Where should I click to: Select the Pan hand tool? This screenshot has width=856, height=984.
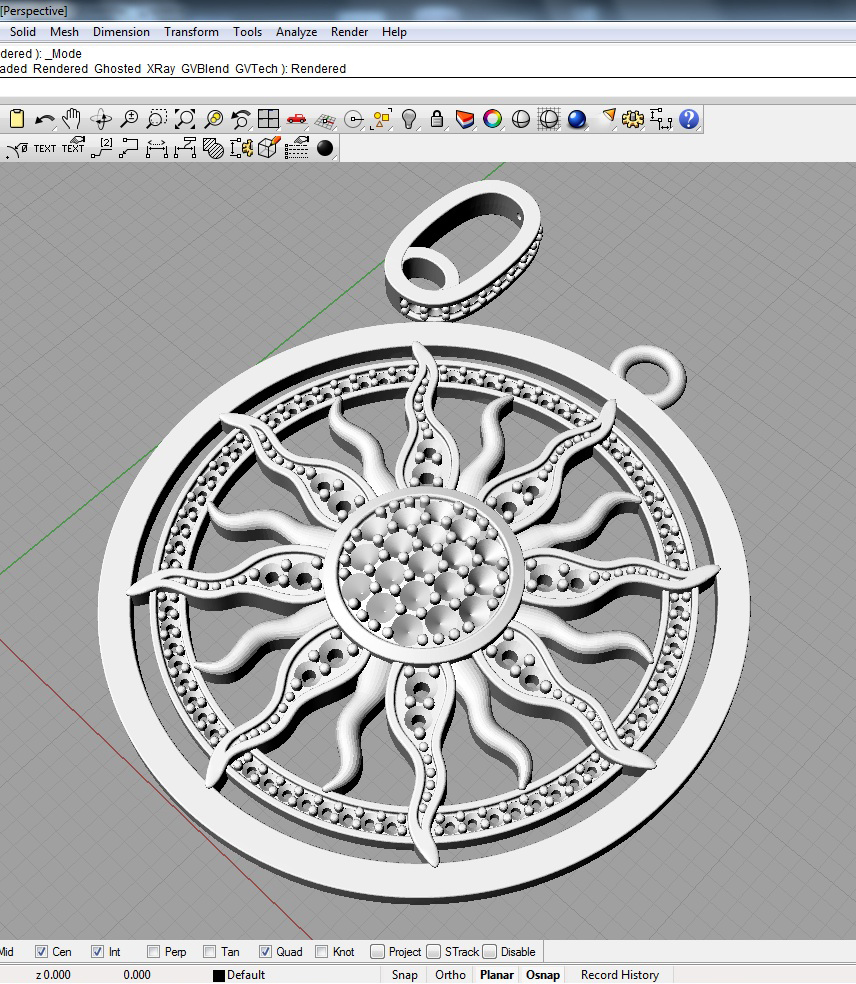72,119
